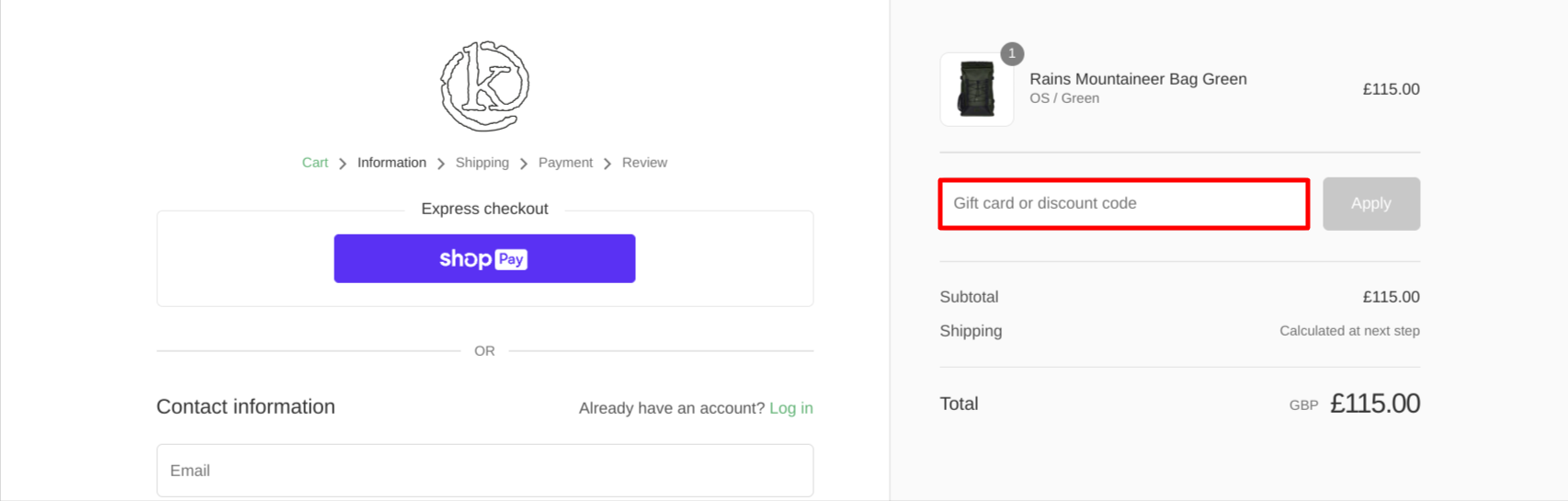Go back to Cart via breadcrumb

click(x=314, y=163)
